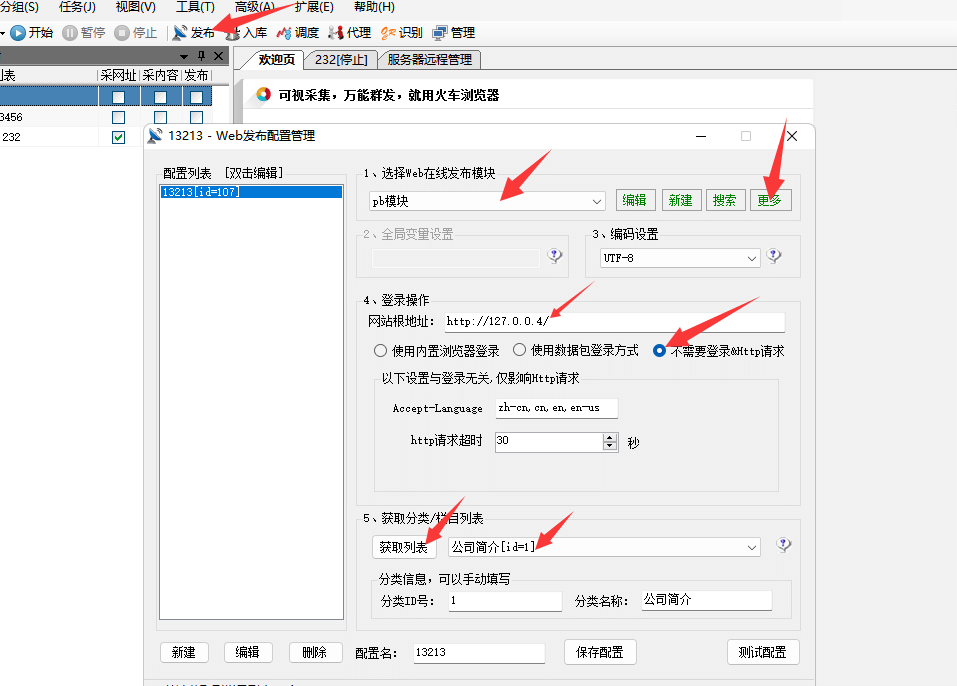Click the 停止 stop toolbar icon
Image resolution: width=957 pixels, height=686 pixels.
(122, 32)
